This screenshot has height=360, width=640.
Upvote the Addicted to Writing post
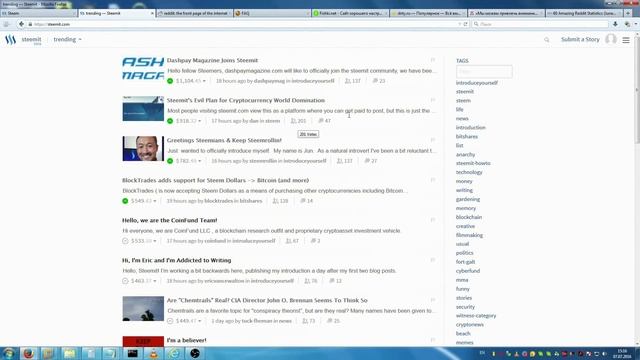(125, 281)
